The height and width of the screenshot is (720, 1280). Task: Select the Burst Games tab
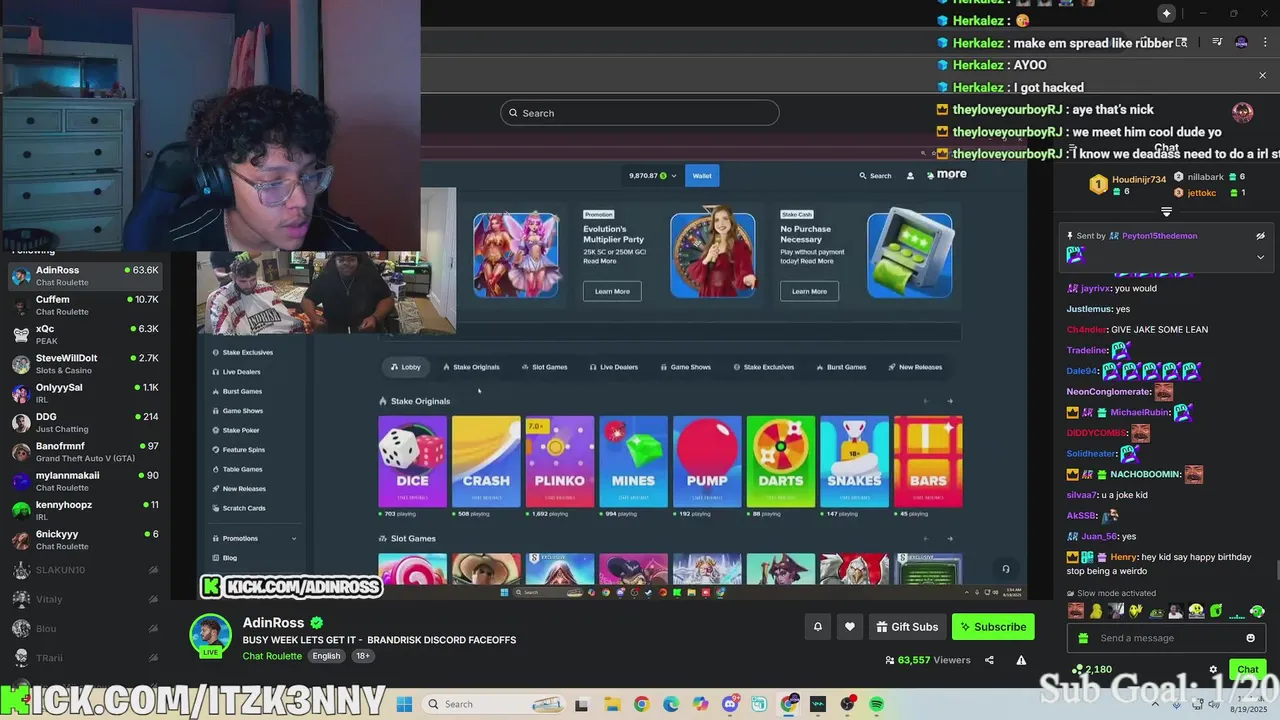point(841,367)
